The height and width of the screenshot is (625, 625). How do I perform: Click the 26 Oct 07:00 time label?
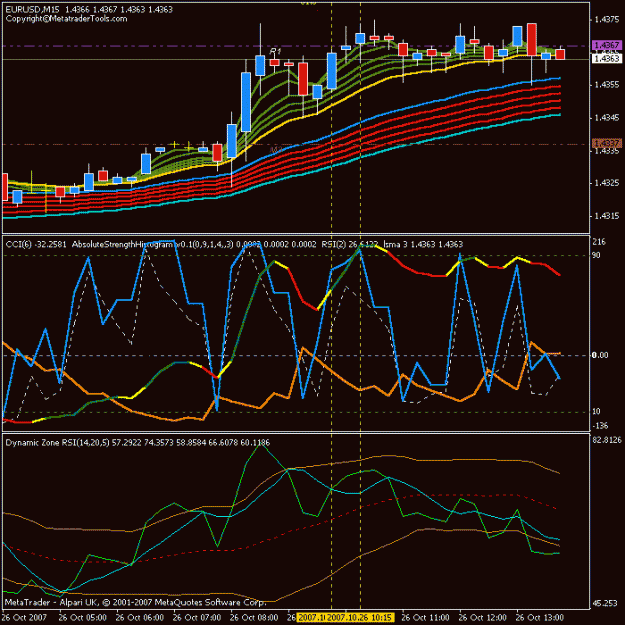pos(197,618)
